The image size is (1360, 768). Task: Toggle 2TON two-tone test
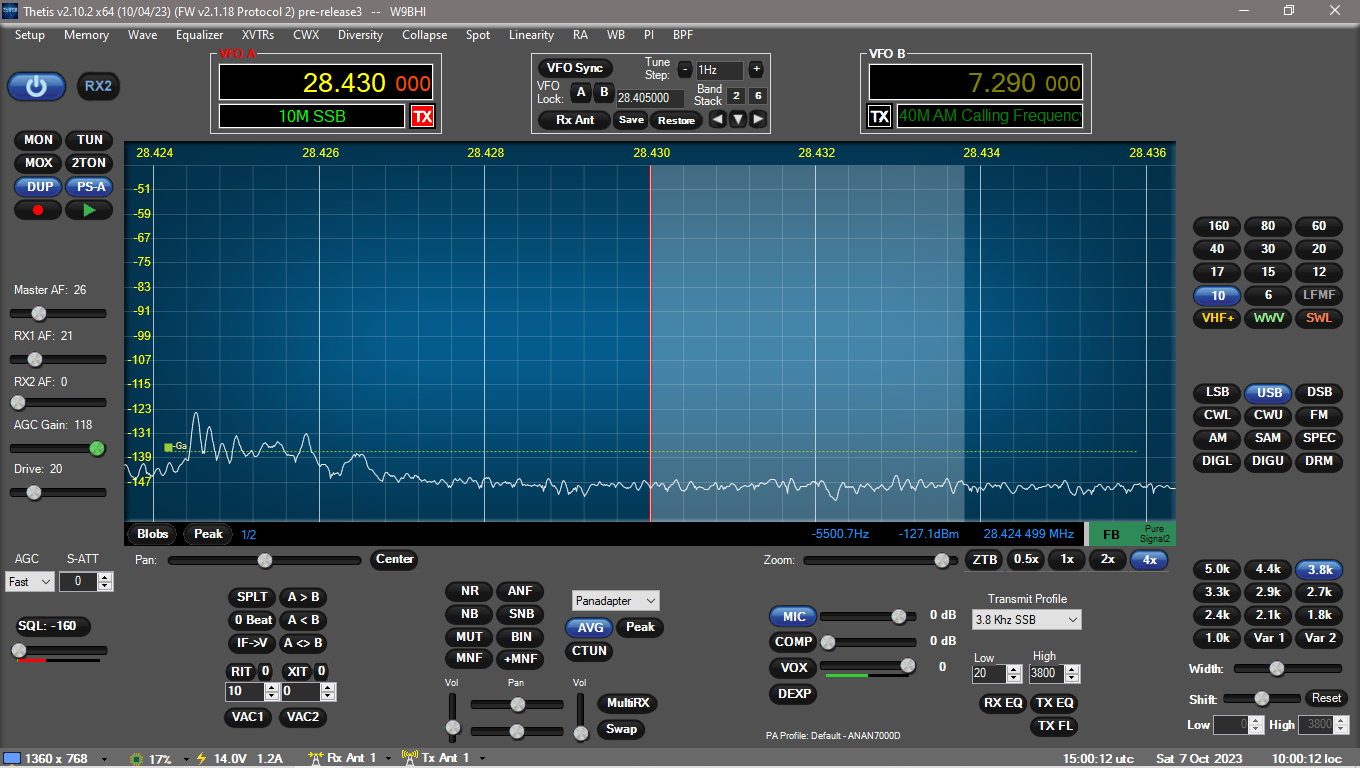click(x=89, y=163)
